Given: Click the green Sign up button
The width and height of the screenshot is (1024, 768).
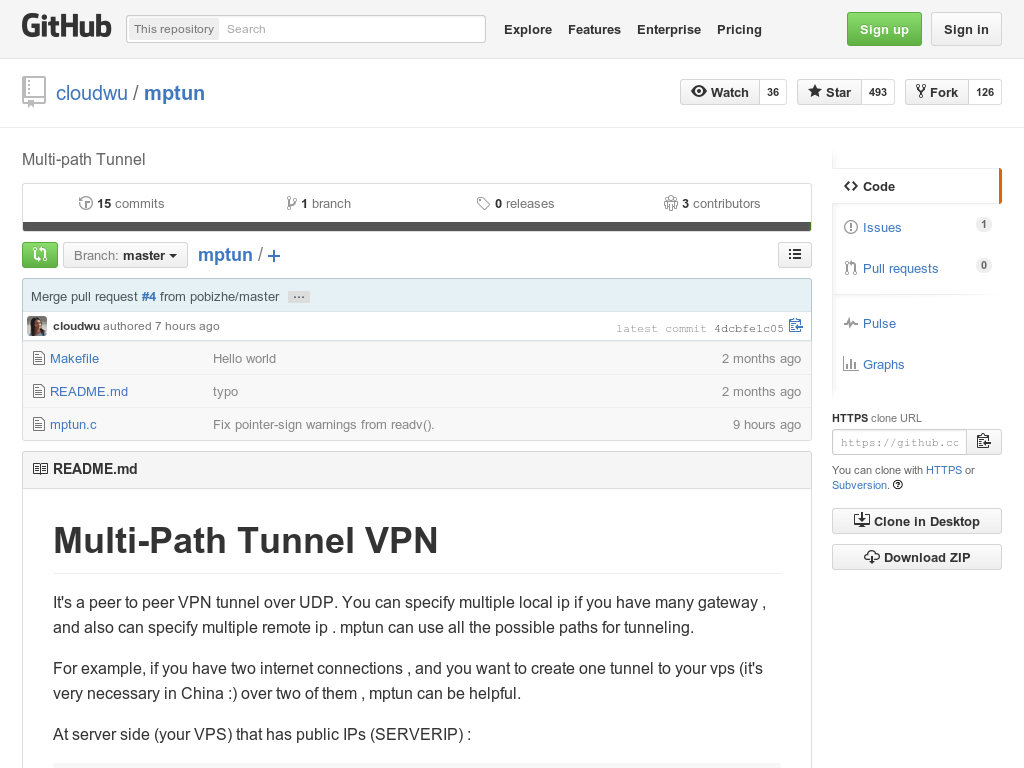Looking at the screenshot, I should [x=884, y=29].
